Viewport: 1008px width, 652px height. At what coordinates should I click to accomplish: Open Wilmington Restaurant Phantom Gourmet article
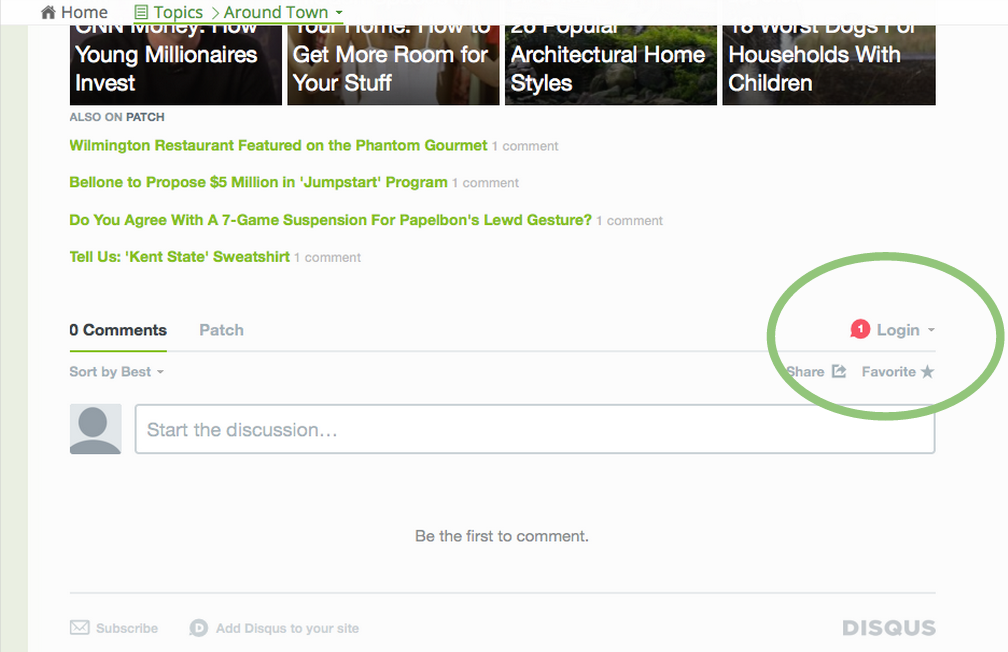click(278, 146)
